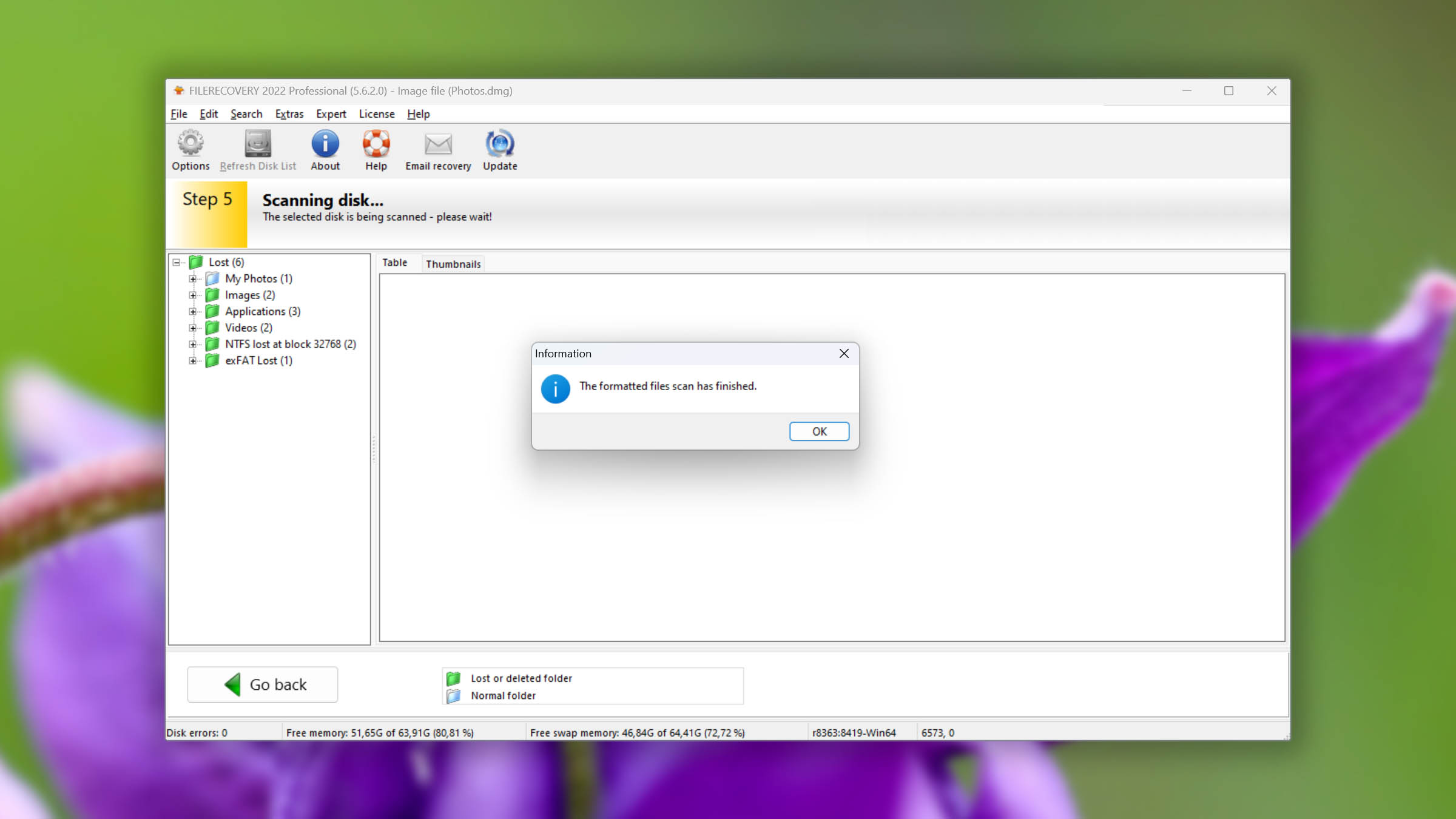
Task: Click the Go back button
Action: tap(263, 684)
